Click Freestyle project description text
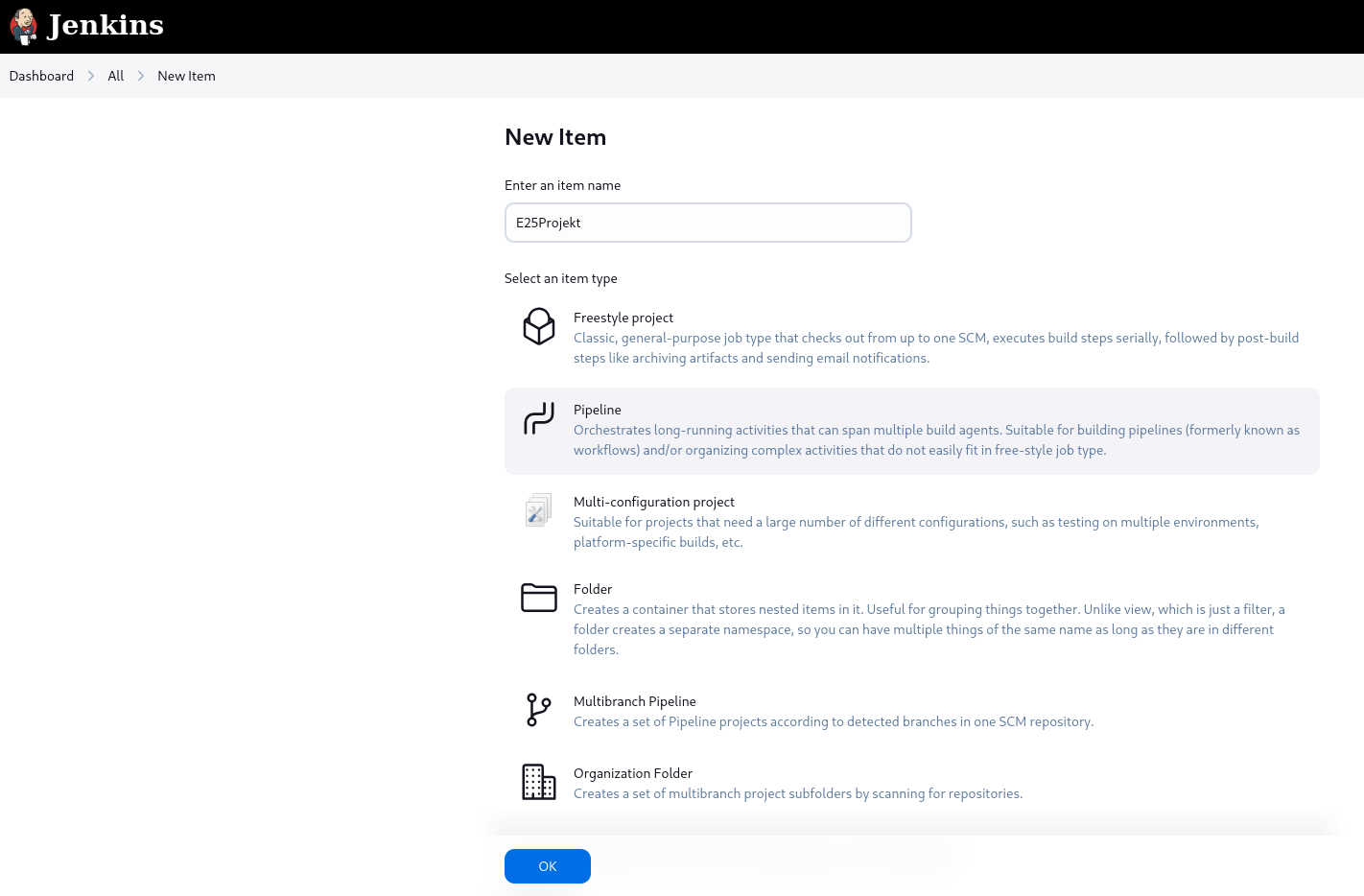This screenshot has height=896, width=1364. coord(936,348)
